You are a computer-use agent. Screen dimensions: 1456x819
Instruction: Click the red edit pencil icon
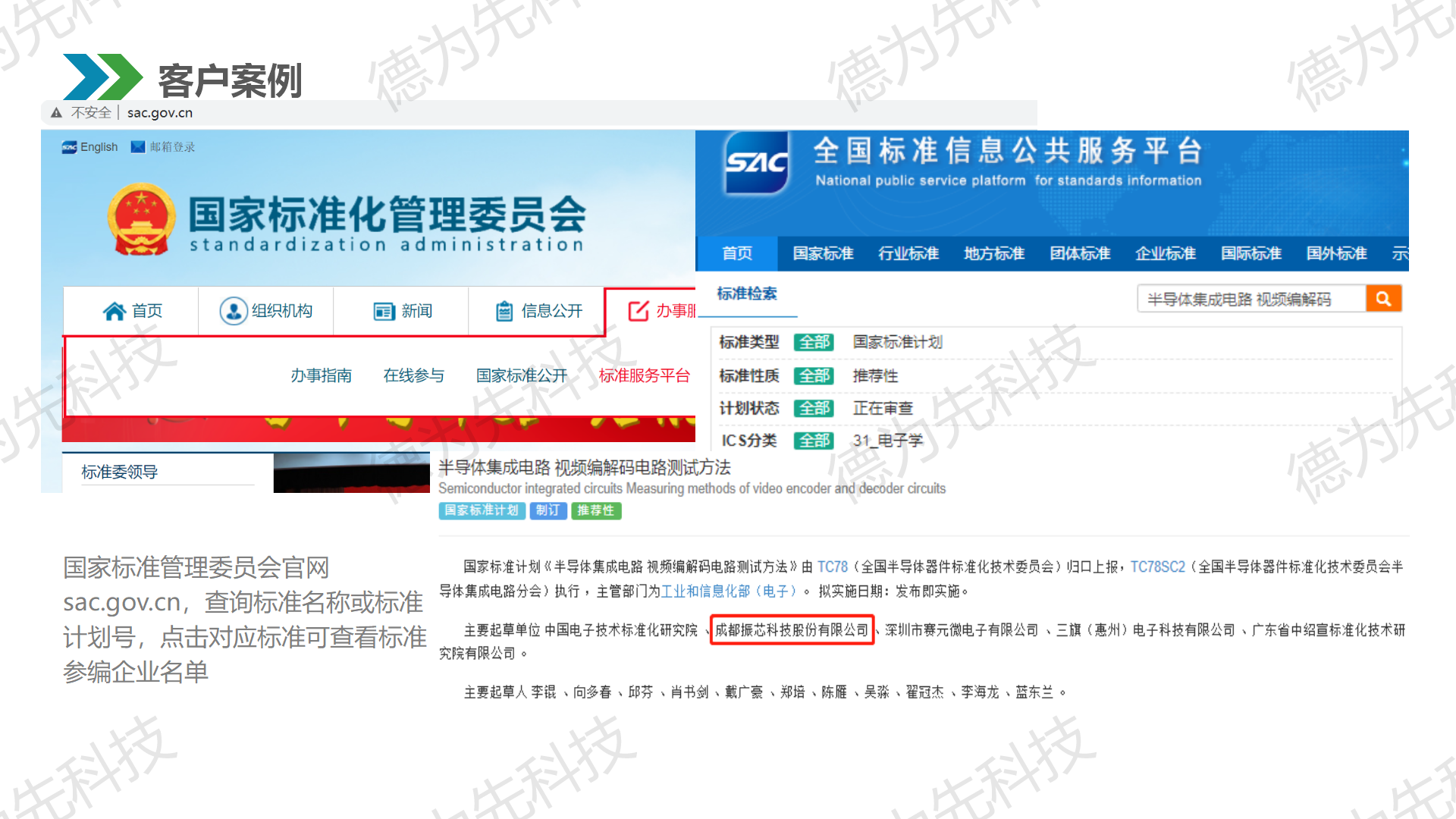[639, 311]
